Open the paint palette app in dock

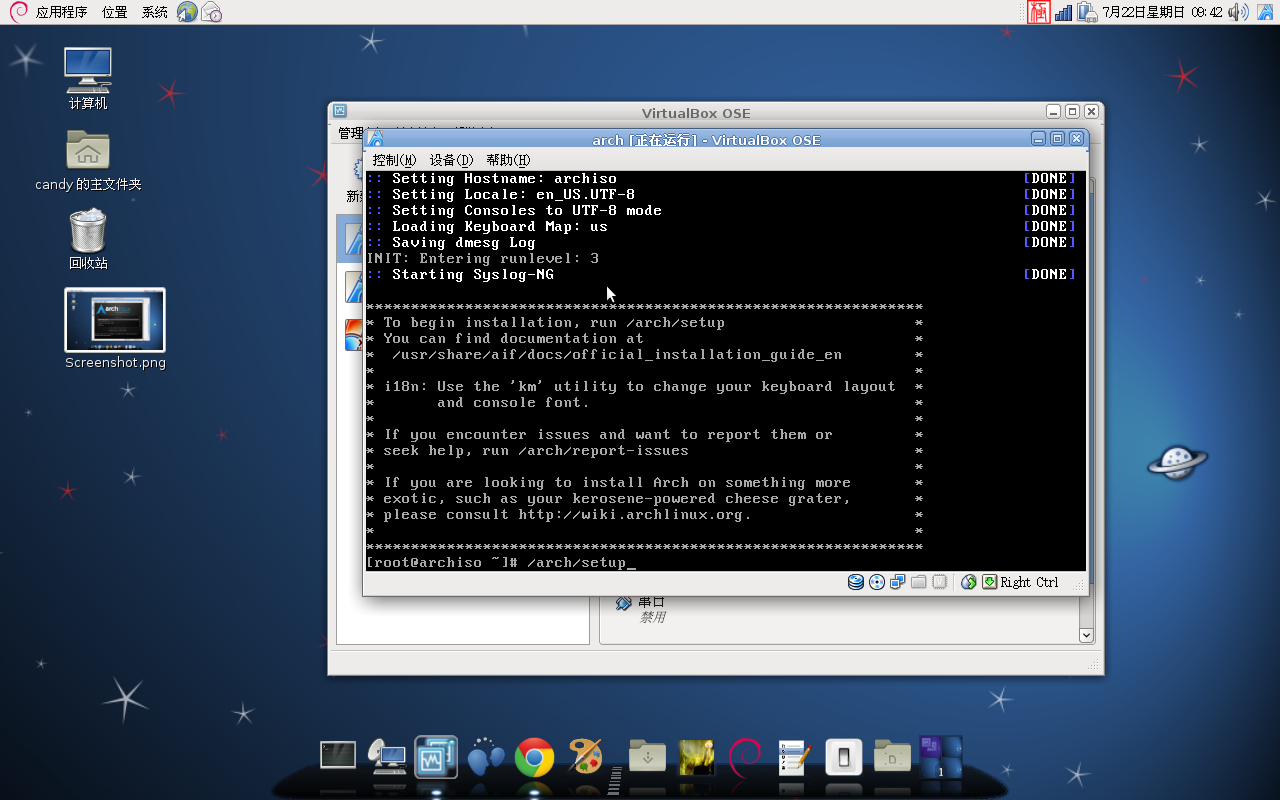tap(585, 756)
